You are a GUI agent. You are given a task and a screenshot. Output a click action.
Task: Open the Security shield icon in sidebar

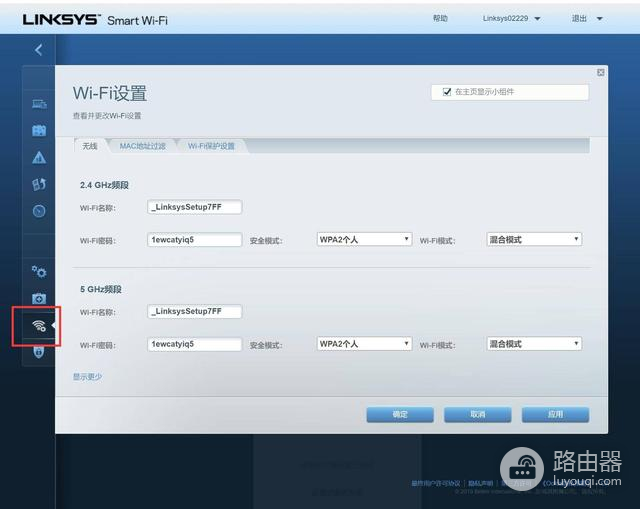pyautogui.click(x=39, y=352)
